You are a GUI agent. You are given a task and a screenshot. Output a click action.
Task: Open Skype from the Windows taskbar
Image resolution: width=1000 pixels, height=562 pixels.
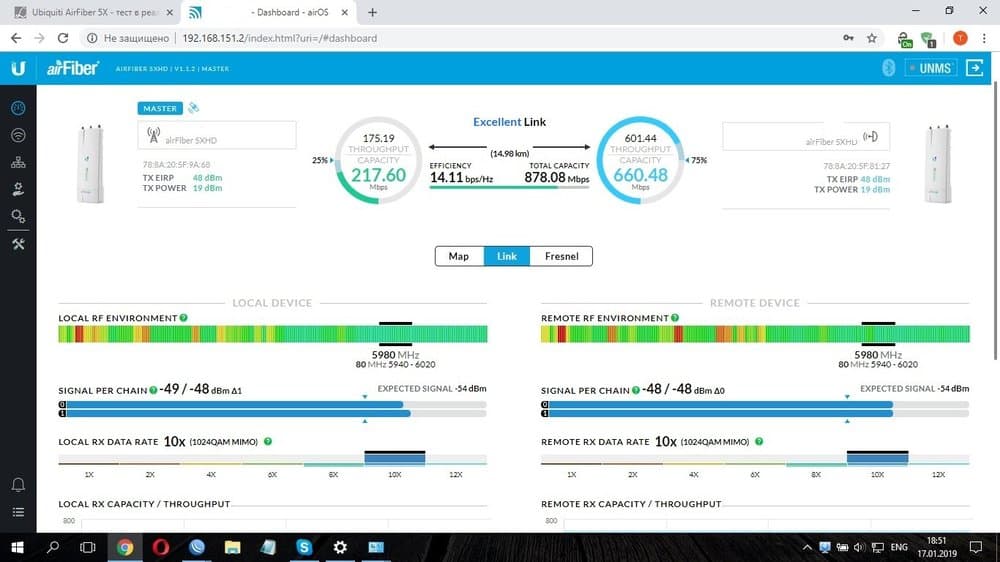[303, 547]
